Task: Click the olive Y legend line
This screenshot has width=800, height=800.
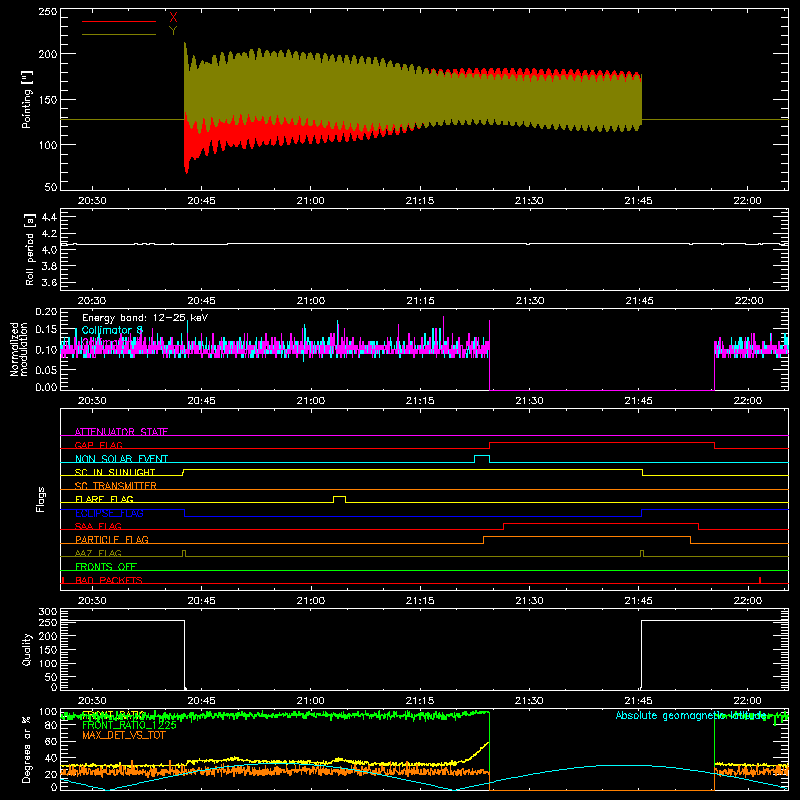Action: coord(119,35)
